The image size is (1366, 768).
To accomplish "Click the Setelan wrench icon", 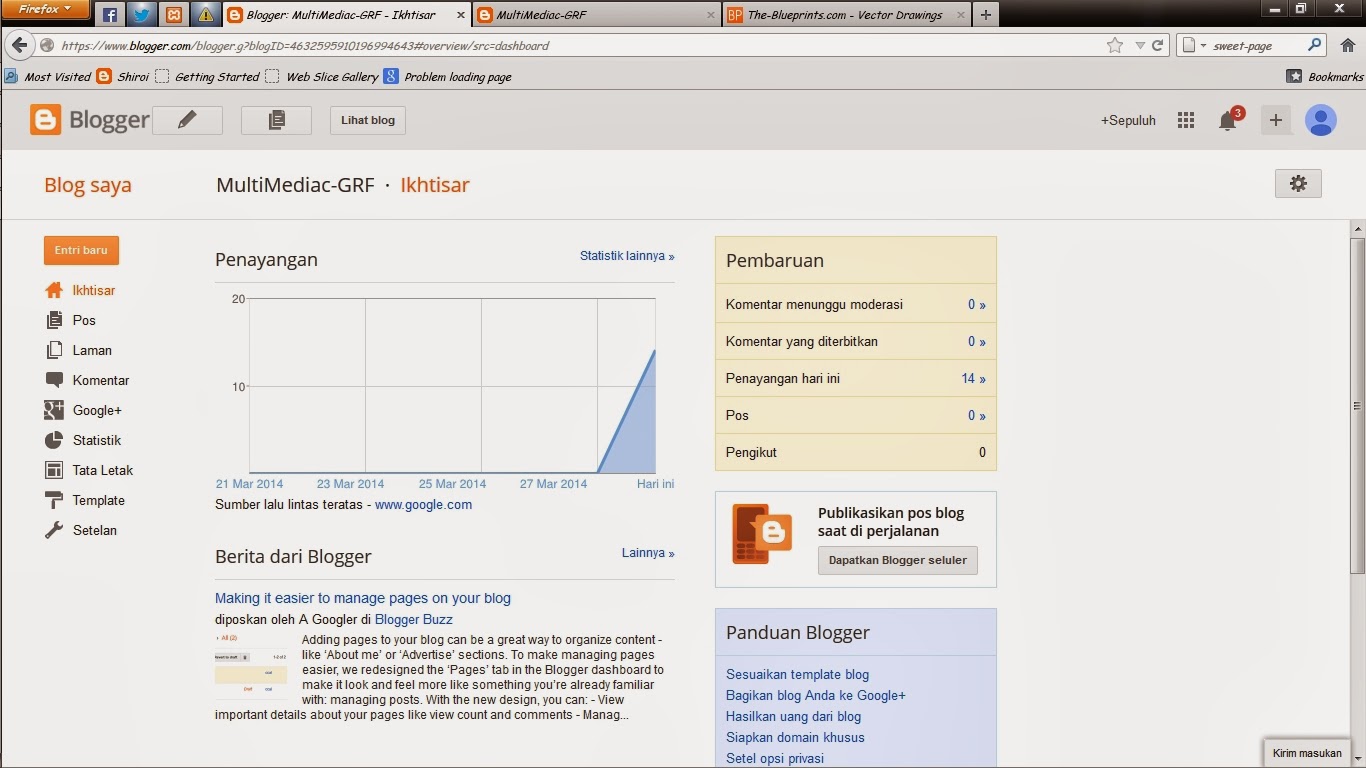I will click(54, 530).
